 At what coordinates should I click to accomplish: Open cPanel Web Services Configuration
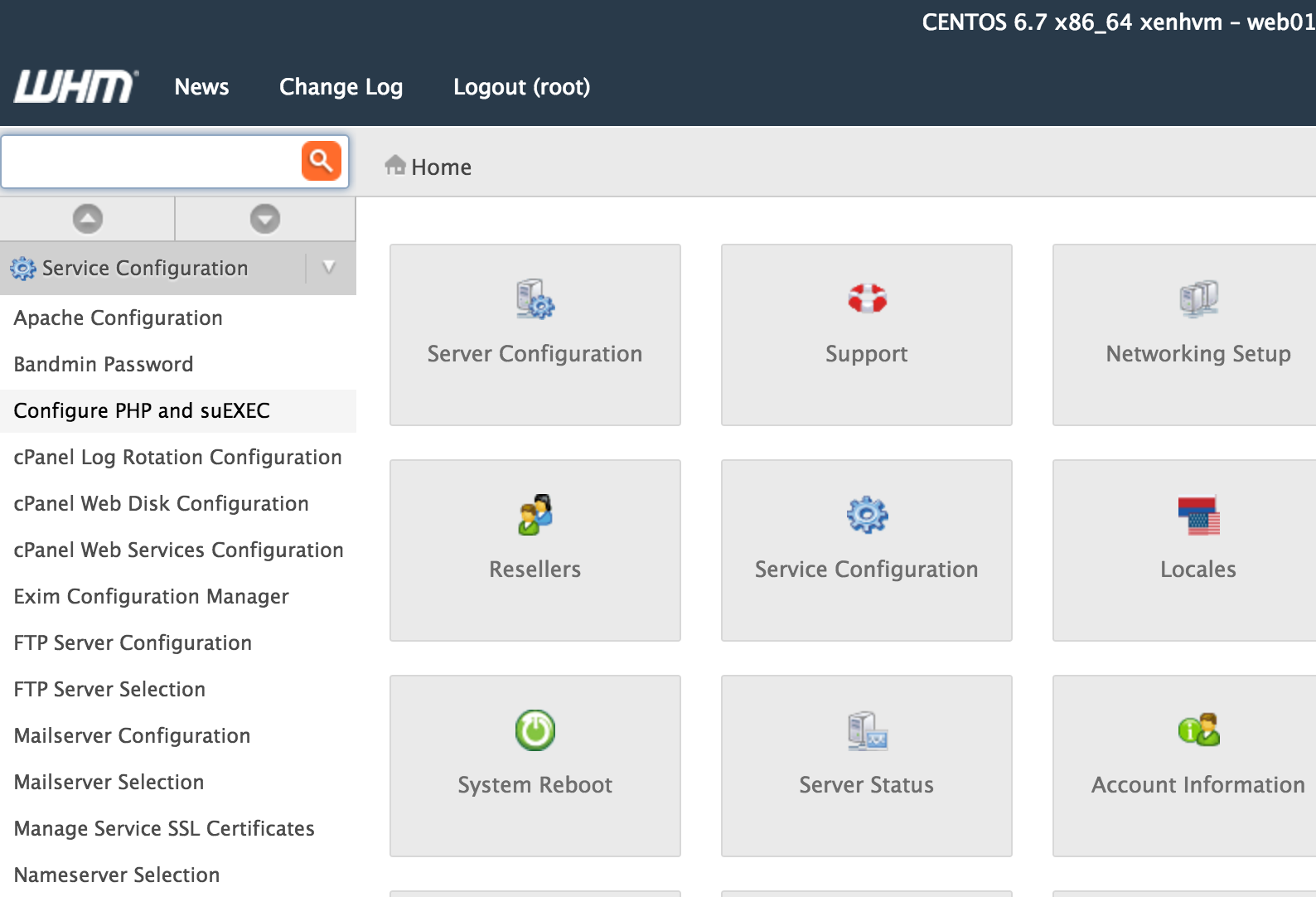[178, 550]
